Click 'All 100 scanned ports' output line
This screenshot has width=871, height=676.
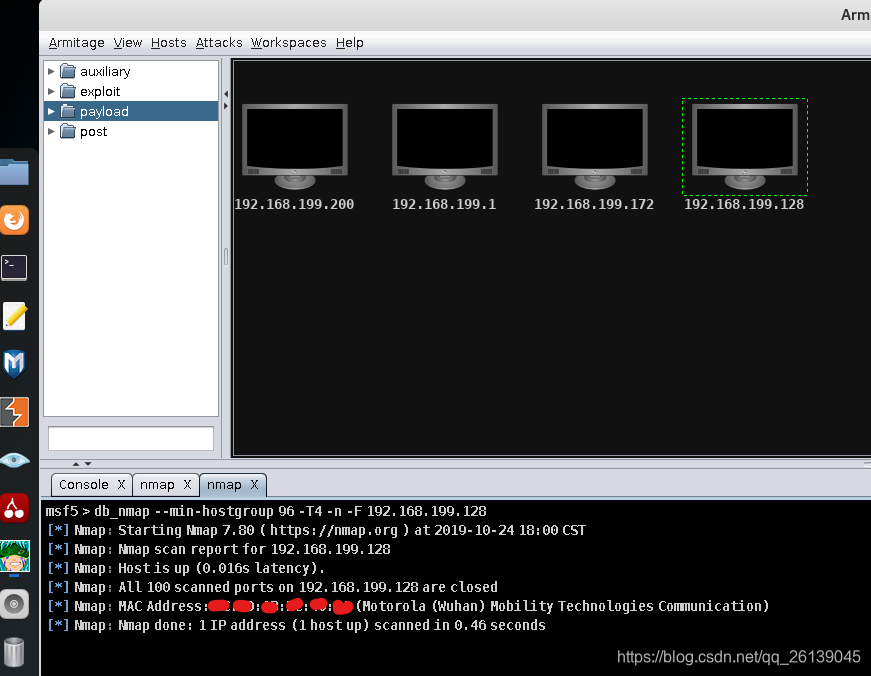pos(272,587)
